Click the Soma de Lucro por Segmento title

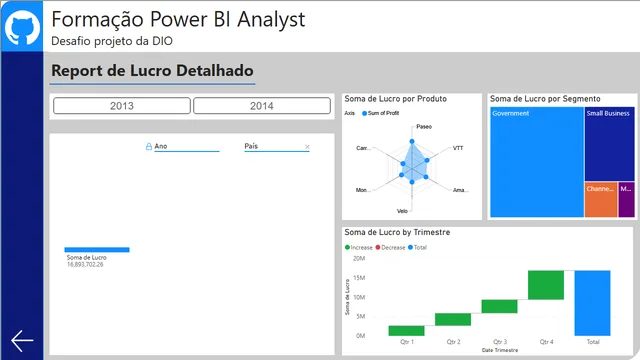tap(545, 99)
